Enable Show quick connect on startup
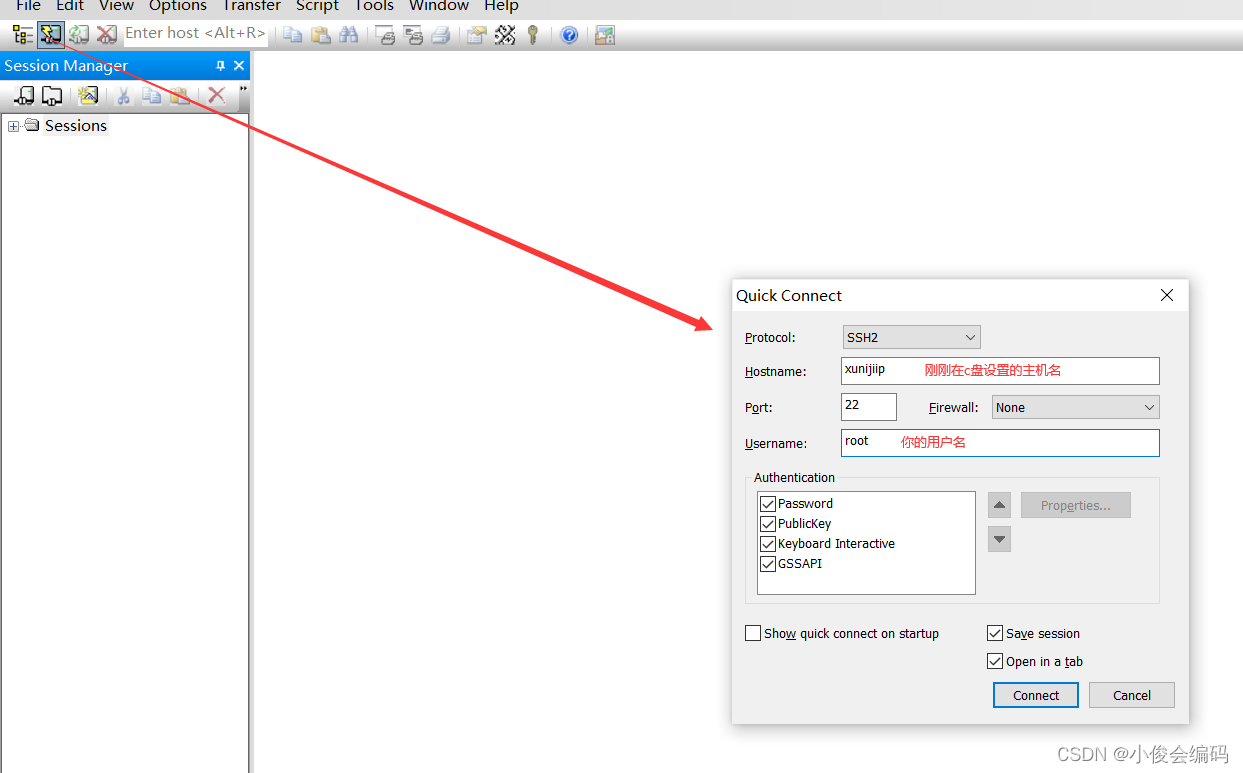This screenshot has height=773, width=1243. click(x=753, y=633)
